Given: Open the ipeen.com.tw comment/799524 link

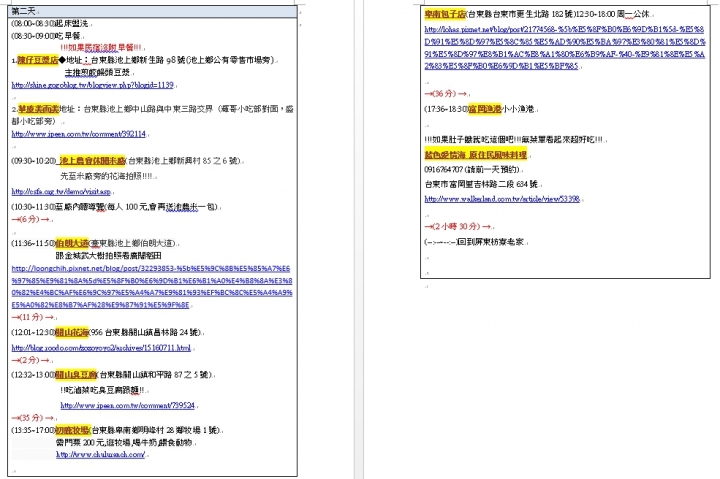Looking at the screenshot, I should coord(127,405).
